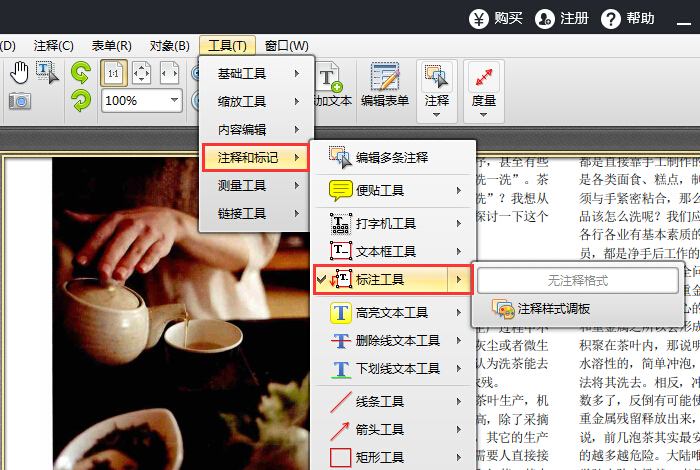Open the 窗口(W) menu
Viewport: 700px width, 470px height.
[287, 46]
